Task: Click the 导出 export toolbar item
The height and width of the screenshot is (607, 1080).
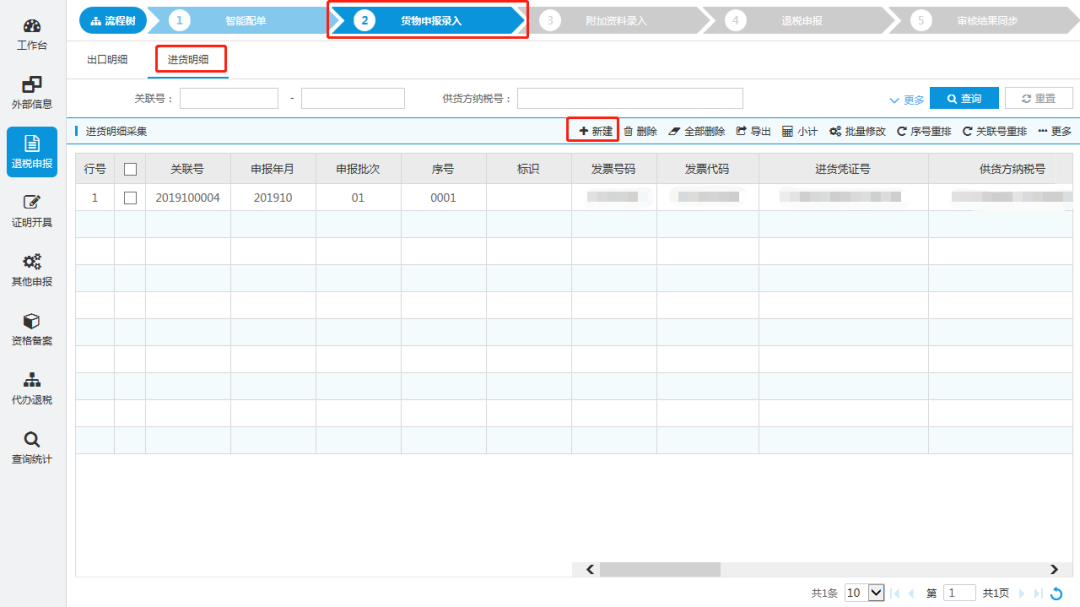Action: (x=753, y=131)
